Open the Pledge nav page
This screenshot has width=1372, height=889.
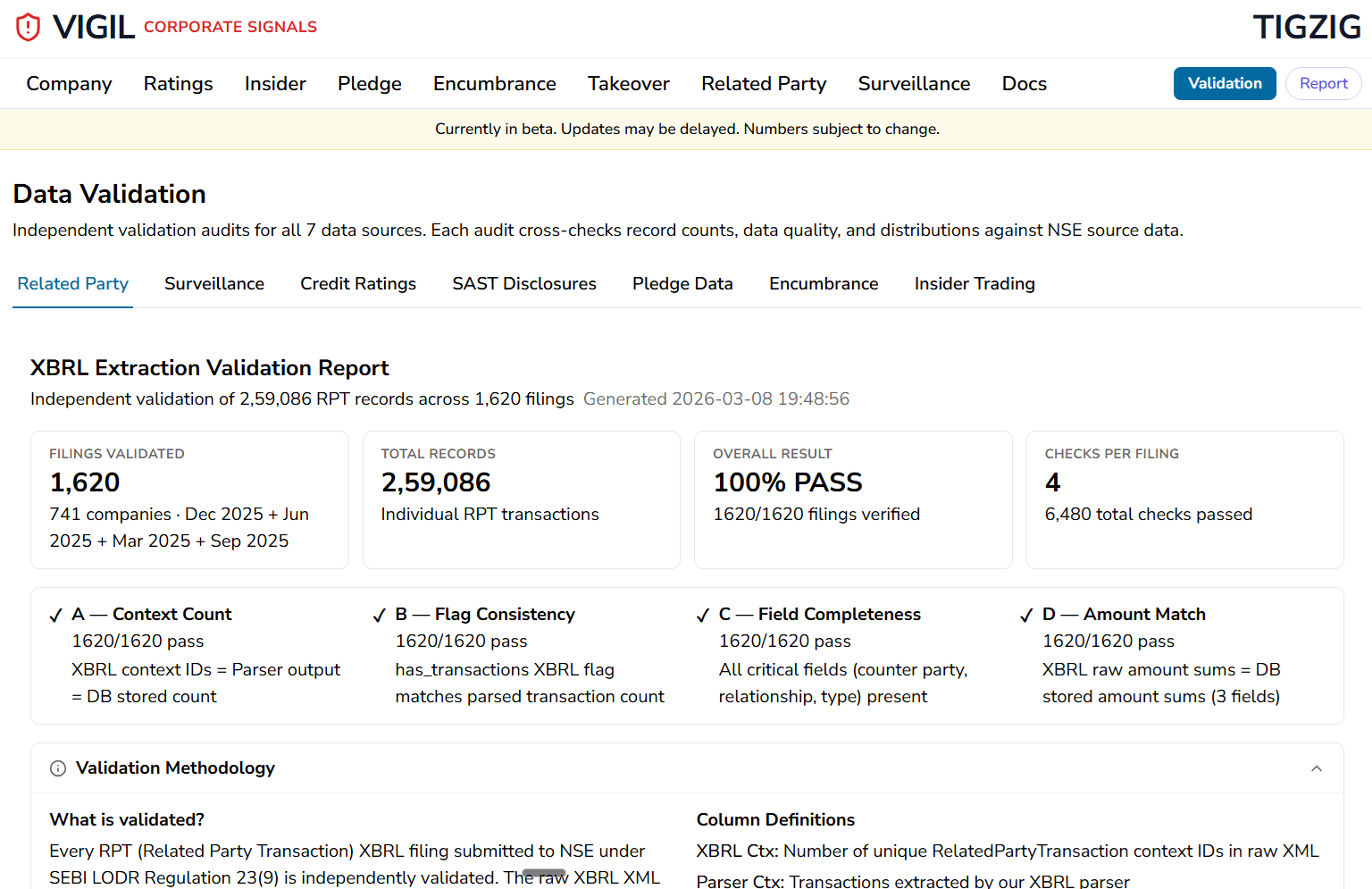click(x=370, y=84)
